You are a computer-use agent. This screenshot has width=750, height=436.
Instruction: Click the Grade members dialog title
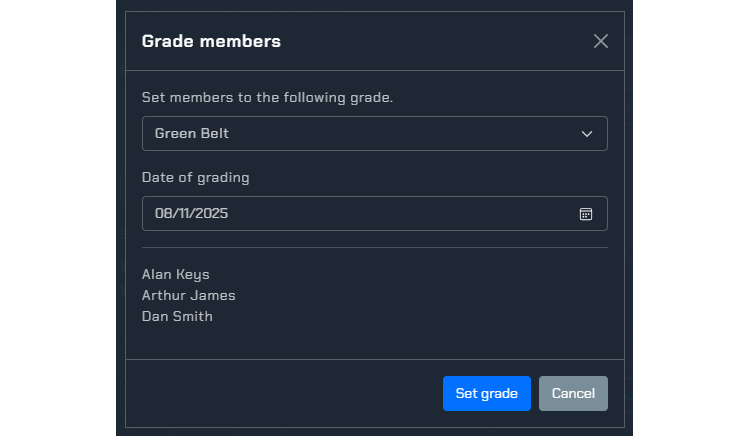point(211,41)
